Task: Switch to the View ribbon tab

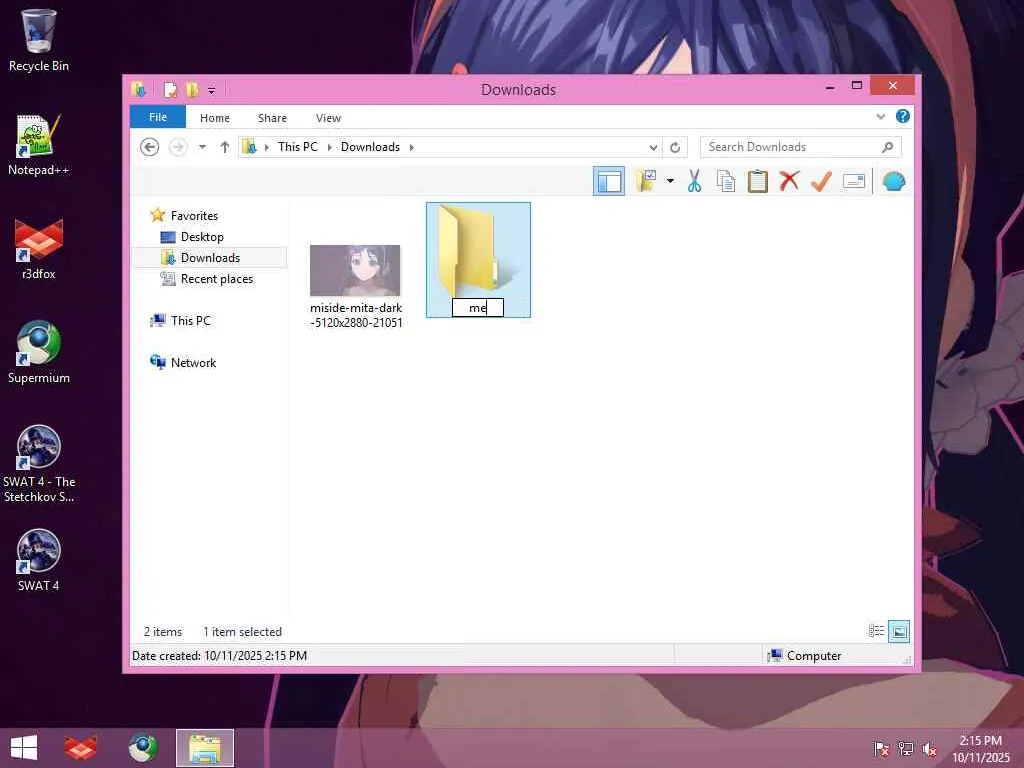Action: tap(328, 118)
